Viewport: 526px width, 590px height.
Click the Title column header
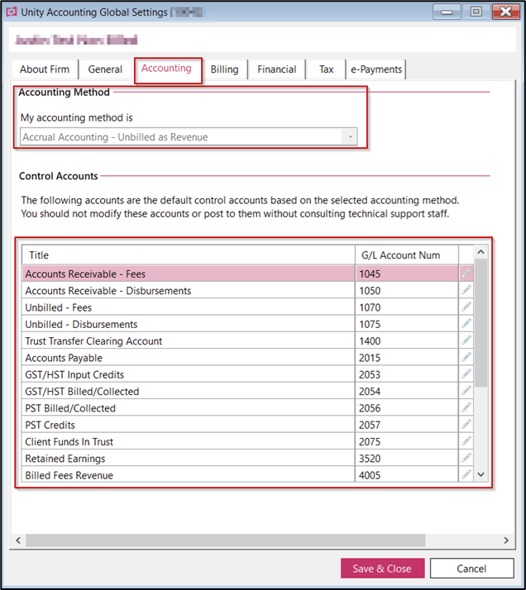click(x=189, y=255)
